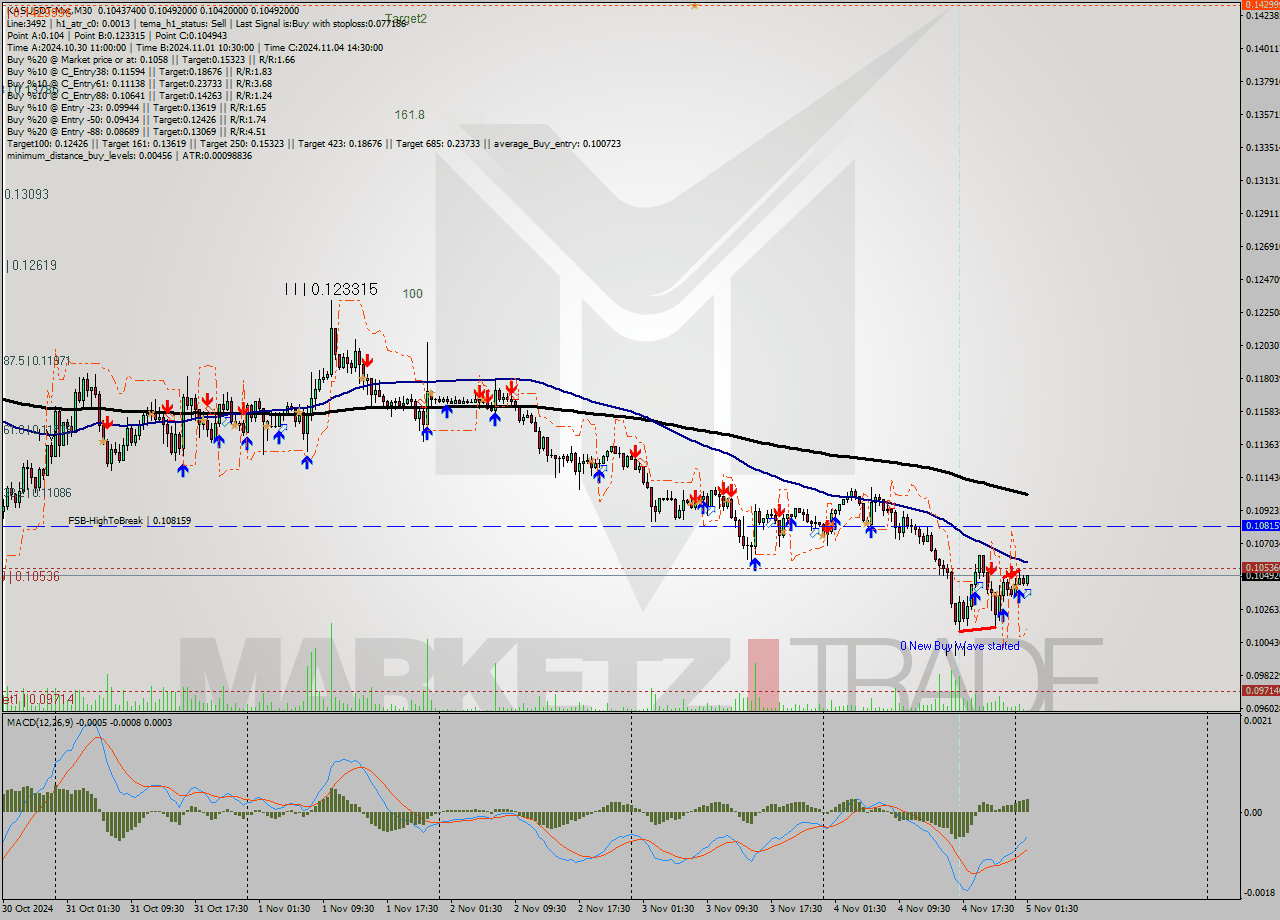Viewport: 1280px width, 920px height.
Task: Select the 87.5 | 0.11971 level label
Action: coord(36,360)
